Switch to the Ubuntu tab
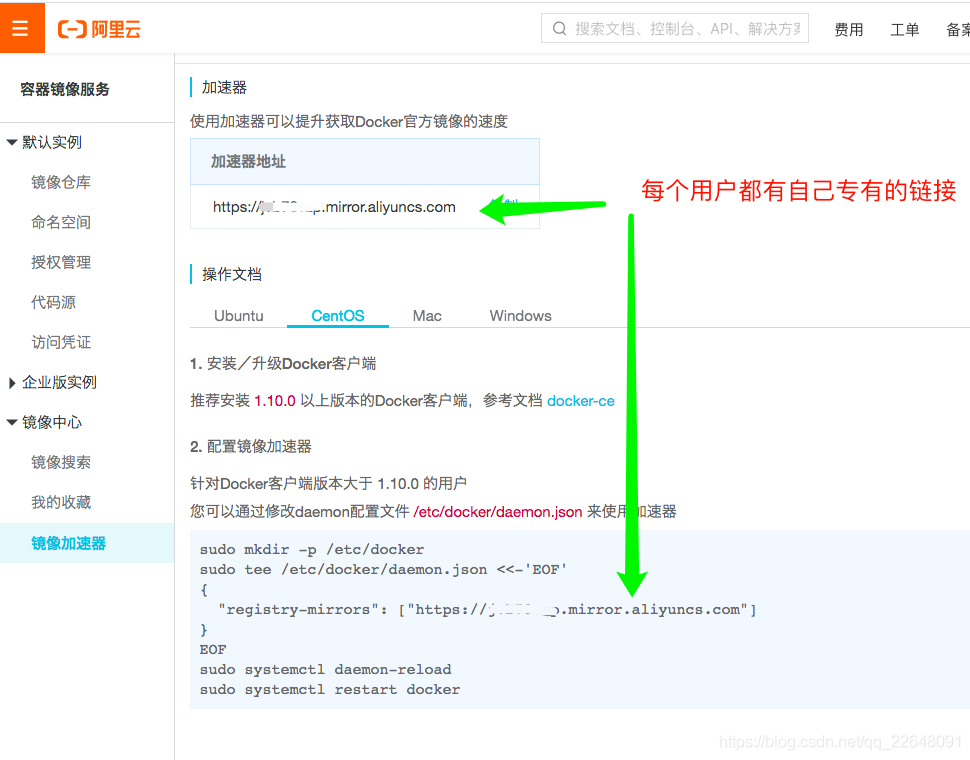970x760 pixels. click(x=239, y=315)
